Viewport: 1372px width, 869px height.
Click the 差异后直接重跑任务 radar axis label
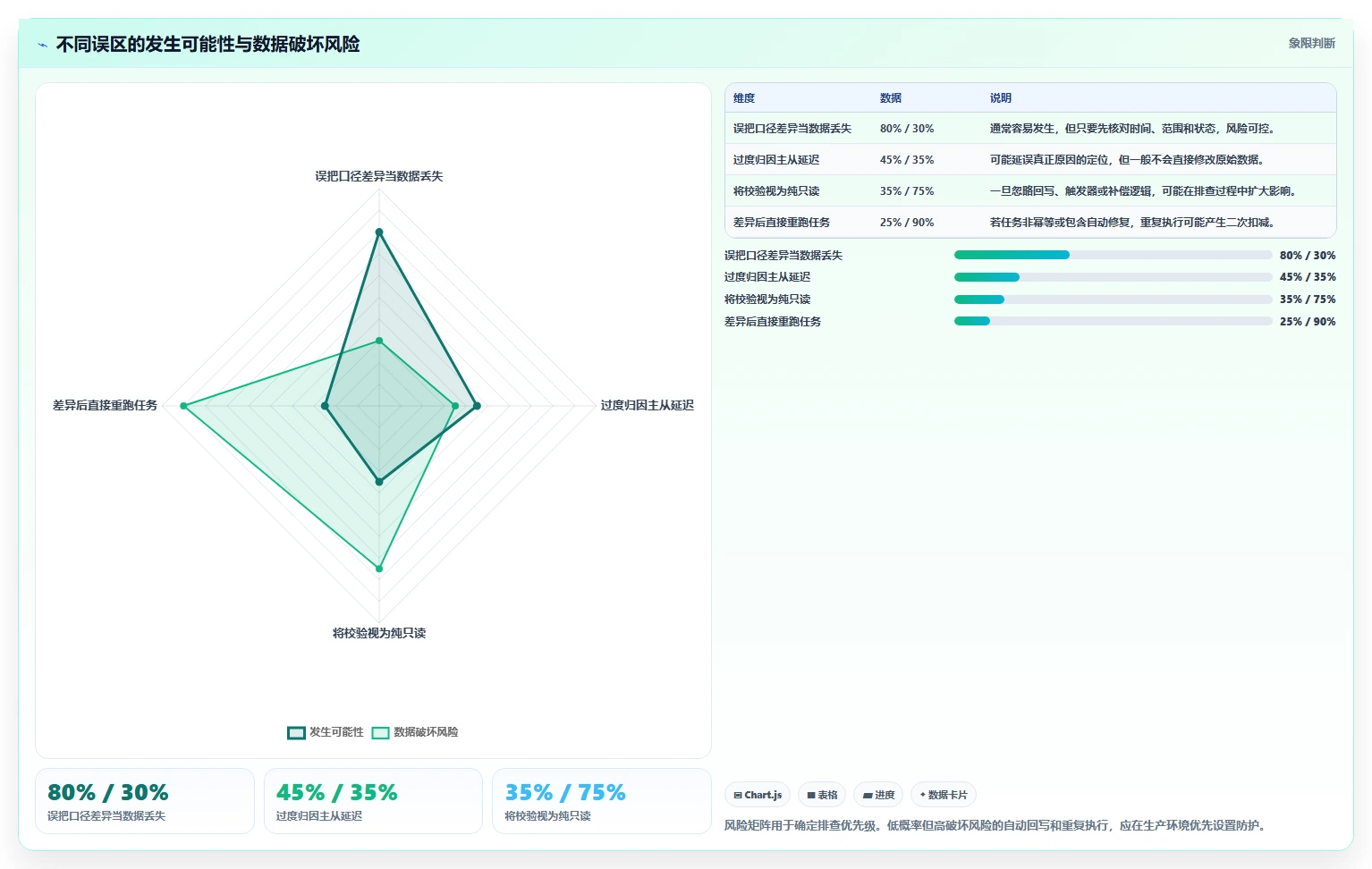tap(105, 405)
